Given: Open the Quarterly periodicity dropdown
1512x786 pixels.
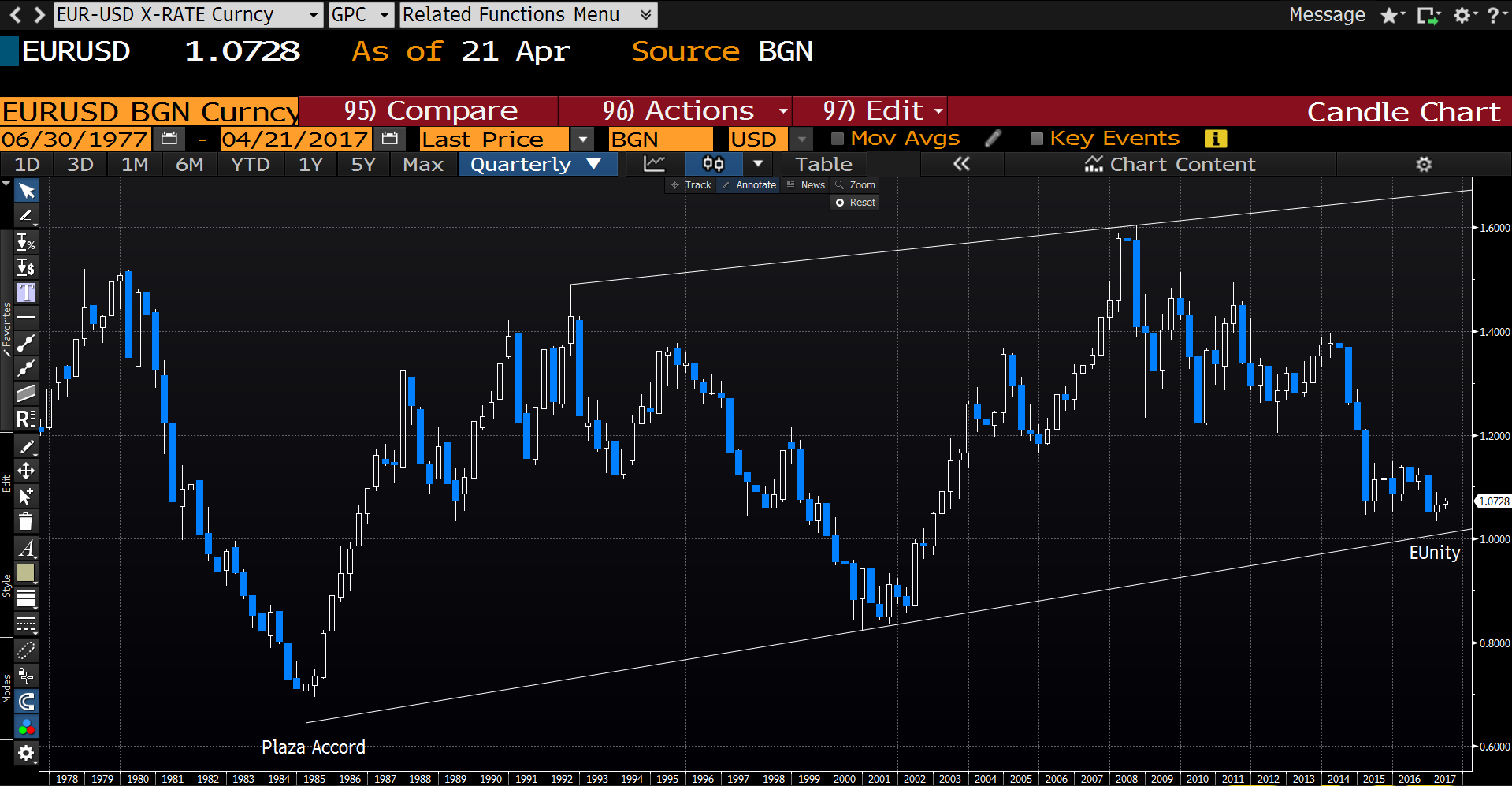Looking at the screenshot, I should (537, 164).
